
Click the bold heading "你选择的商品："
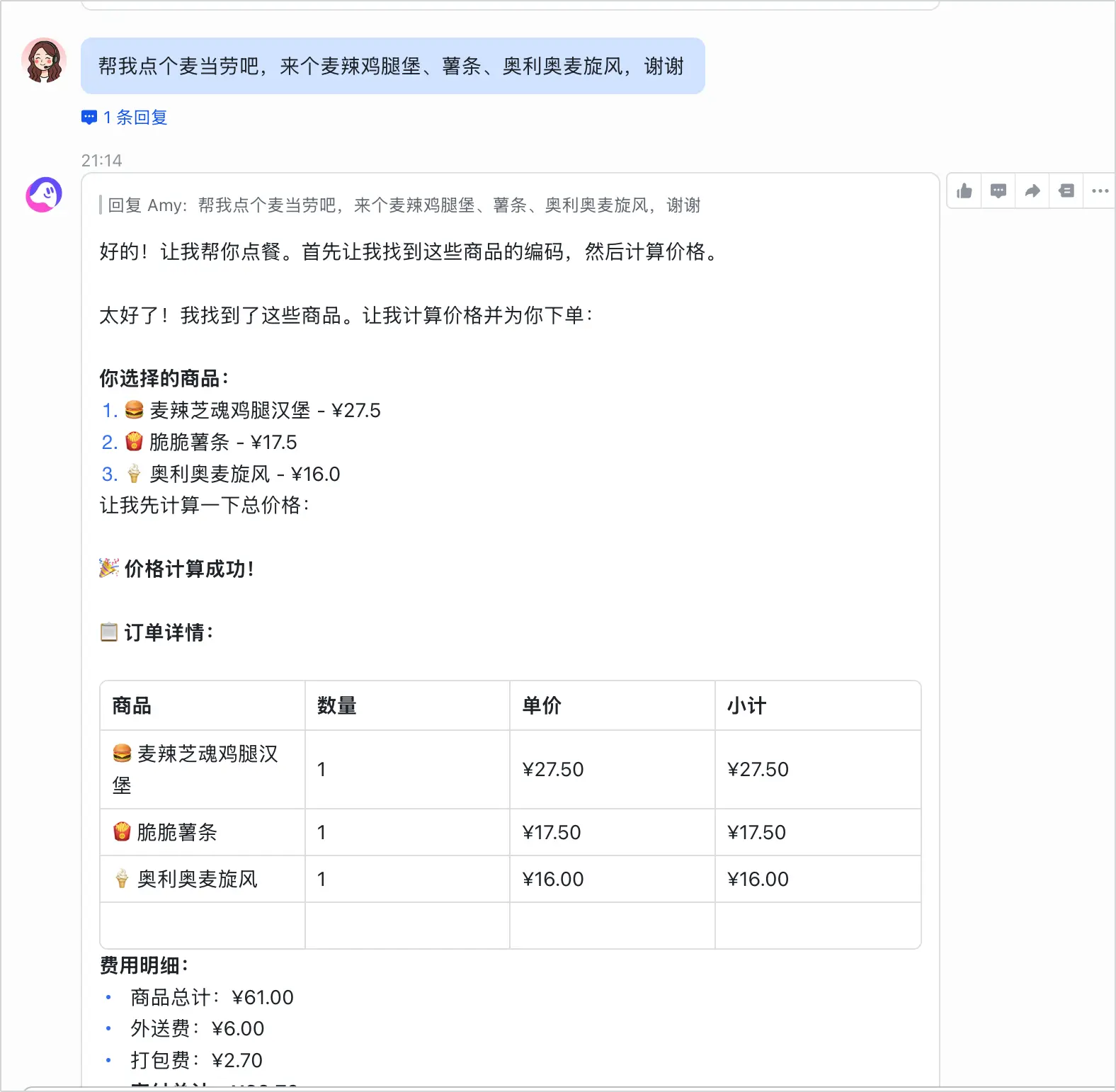point(164,378)
